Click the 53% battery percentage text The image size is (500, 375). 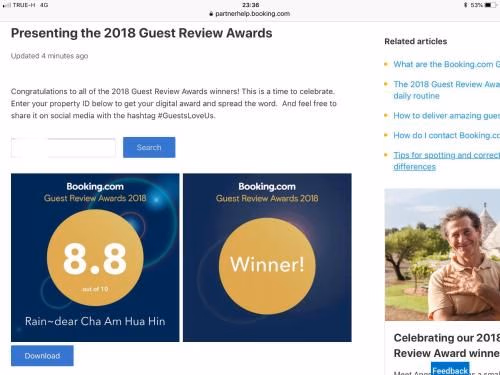point(477,5)
